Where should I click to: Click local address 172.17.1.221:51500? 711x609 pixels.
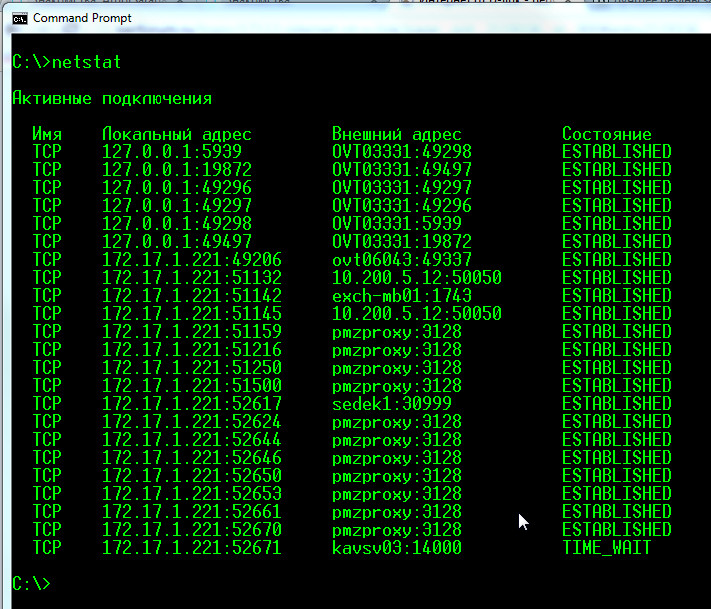click(x=192, y=386)
